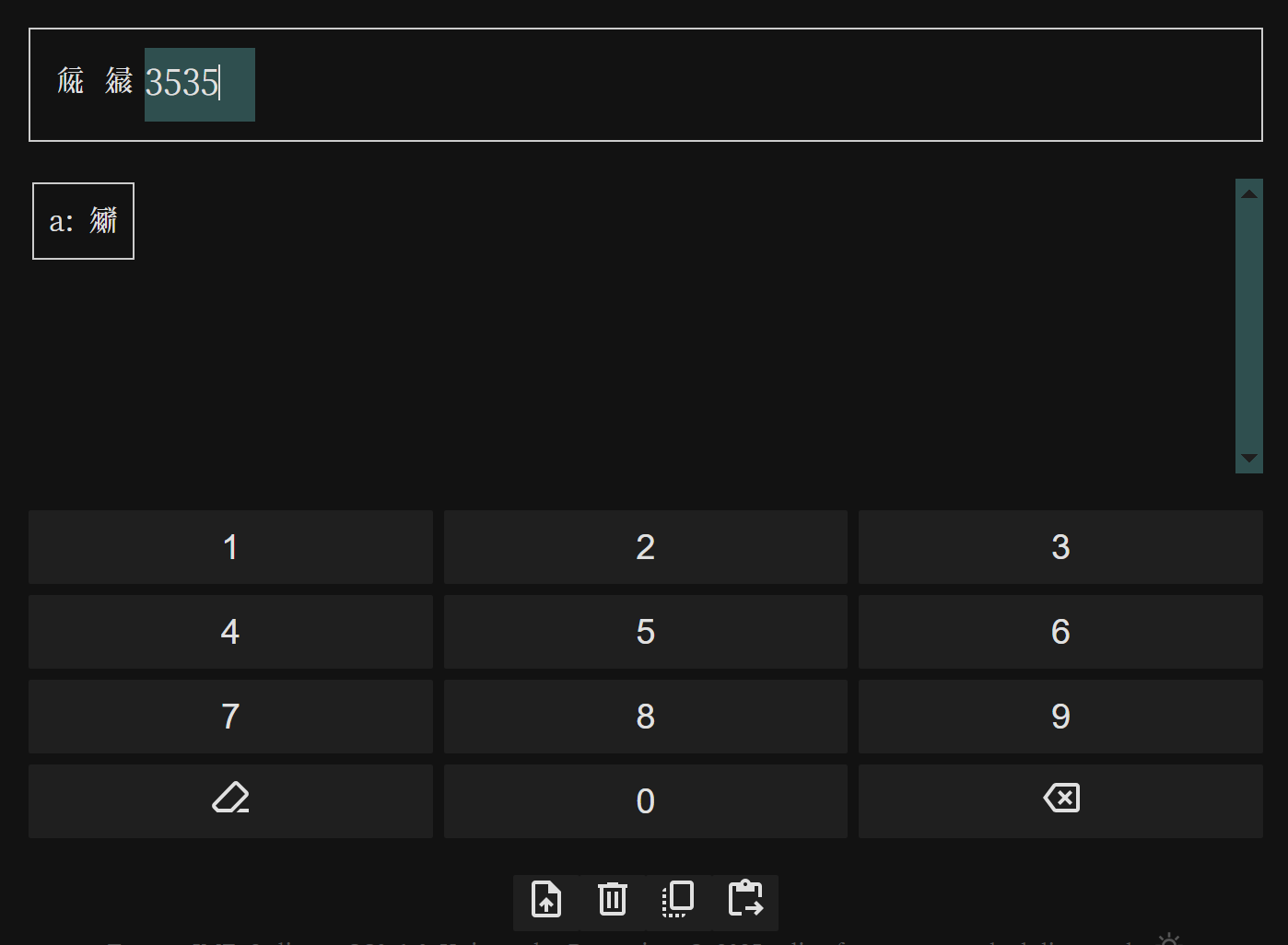This screenshot has height=945, width=1288.
Task: Tap the keypad digit 5
Action: tap(646, 632)
